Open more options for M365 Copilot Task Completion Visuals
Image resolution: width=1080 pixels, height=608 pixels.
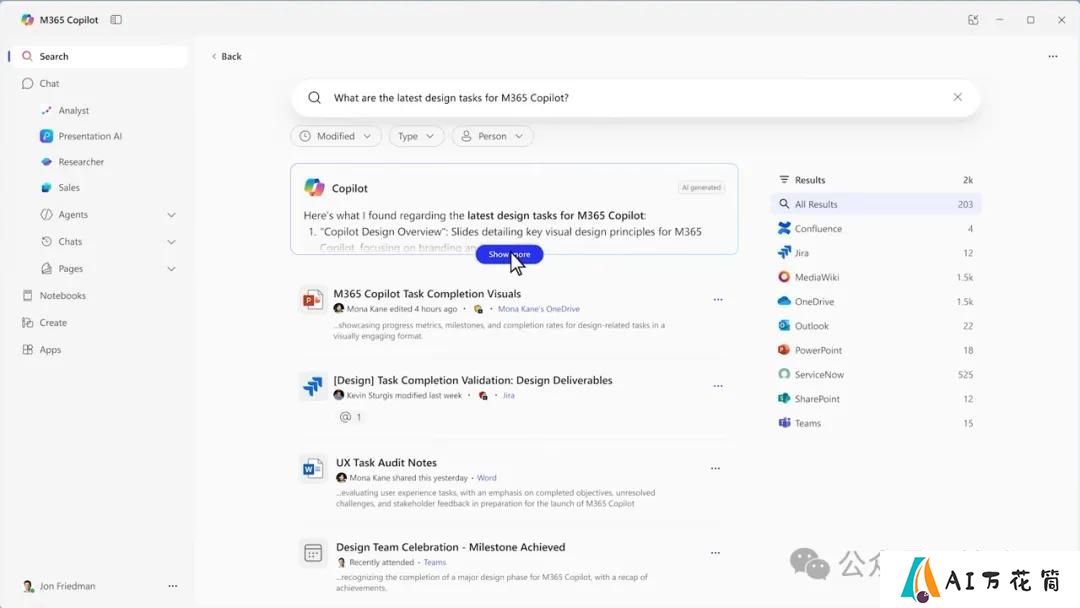[718, 300]
